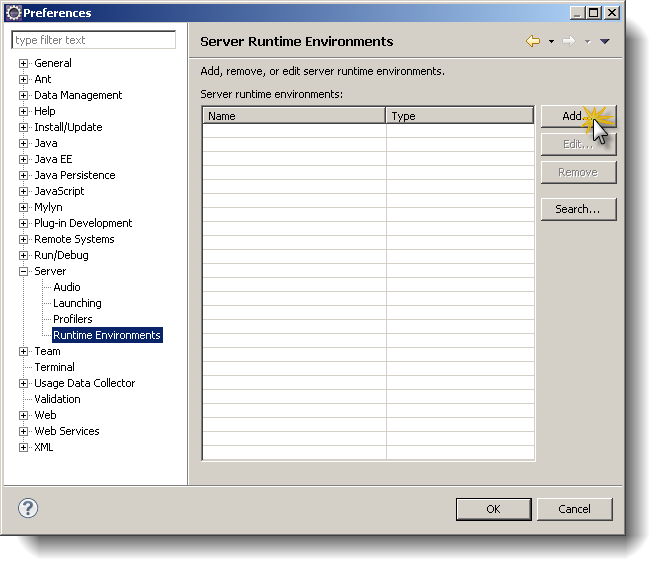Viewport: 666px width, 576px height.
Task: Expand the General tree node
Action: [x=23, y=63]
